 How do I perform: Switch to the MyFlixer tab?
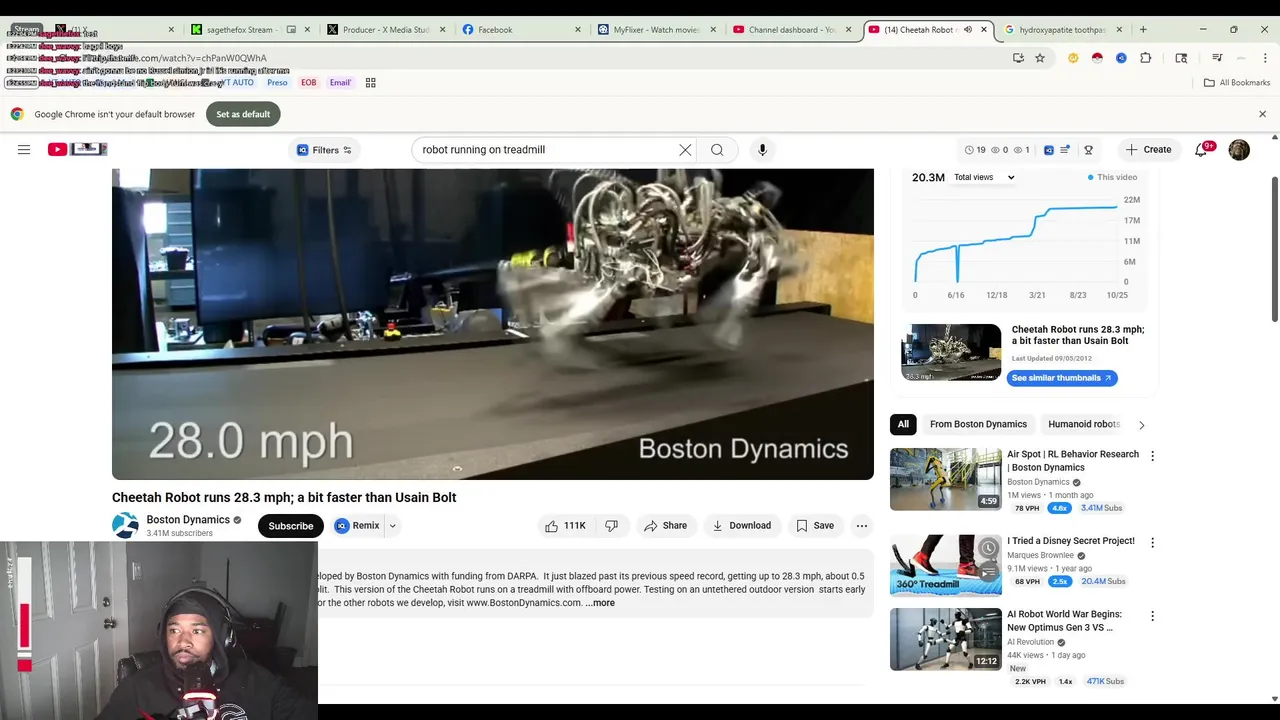pyautogui.click(x=655, y=30)
